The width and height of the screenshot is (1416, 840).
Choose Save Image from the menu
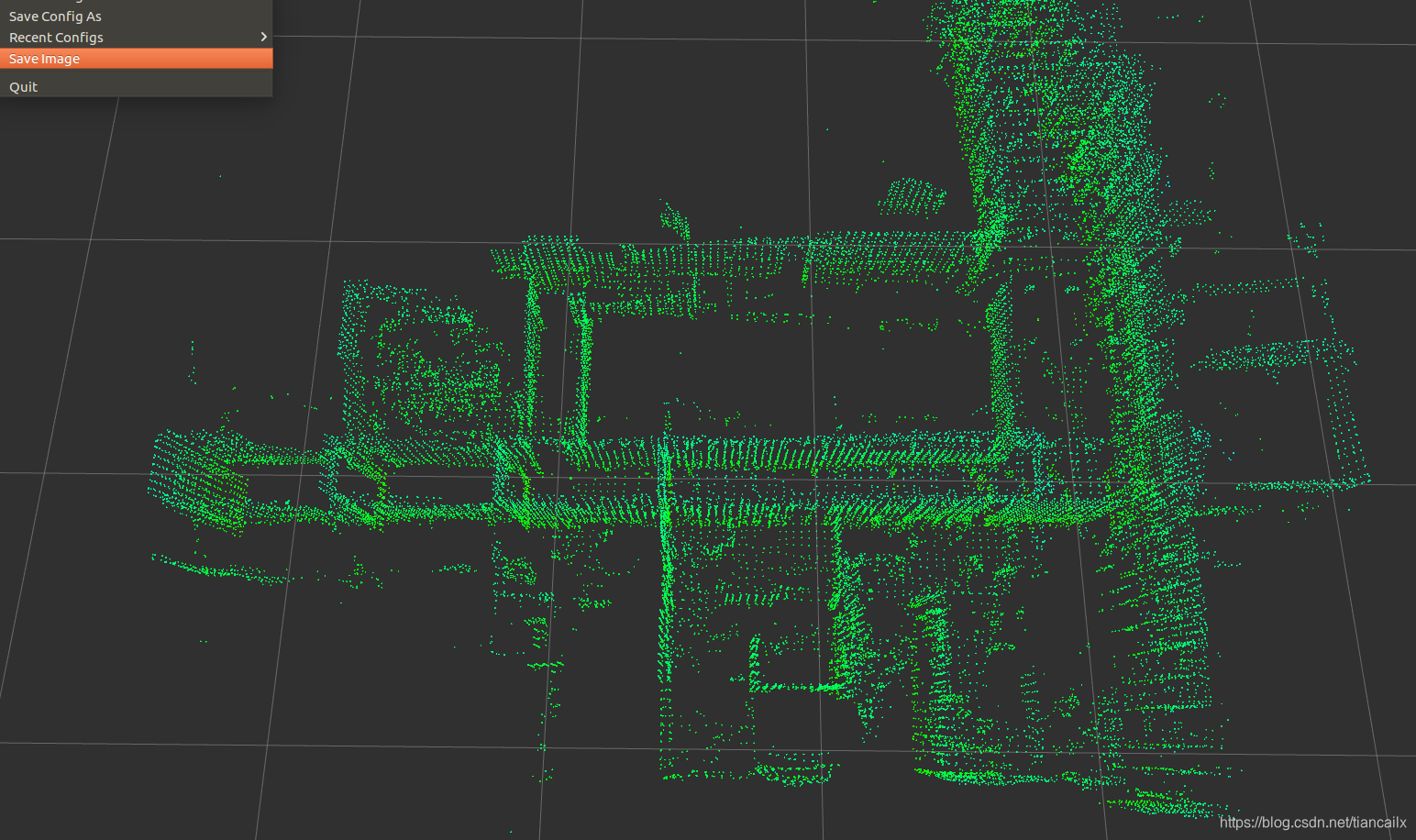click(x=136, y=59)
